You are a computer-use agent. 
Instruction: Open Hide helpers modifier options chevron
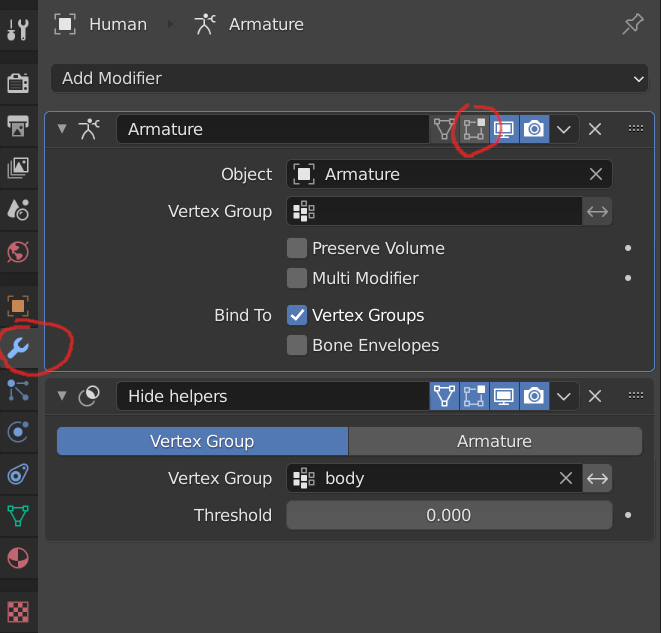pyautogui.click(x=564, y=396)
